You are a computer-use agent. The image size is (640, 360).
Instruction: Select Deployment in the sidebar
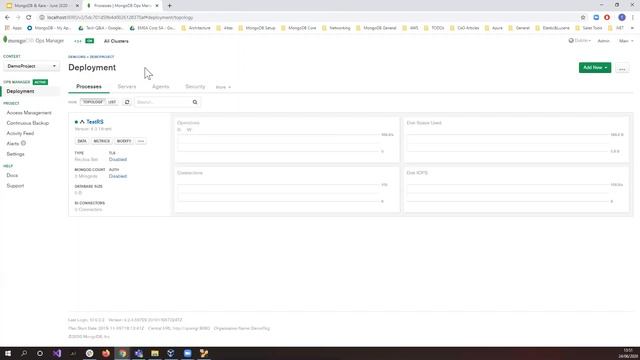(x=20, y=91)
